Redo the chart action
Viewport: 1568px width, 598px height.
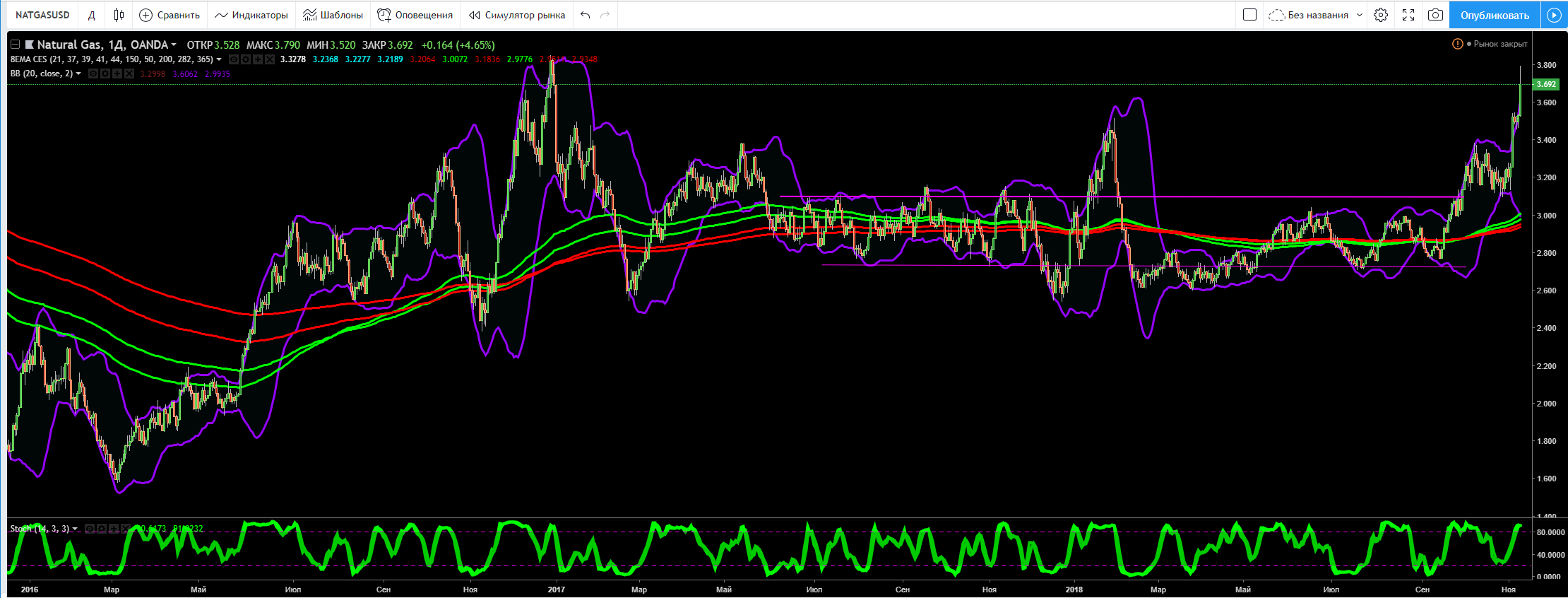pyautogui.click(x=605, y=15)
